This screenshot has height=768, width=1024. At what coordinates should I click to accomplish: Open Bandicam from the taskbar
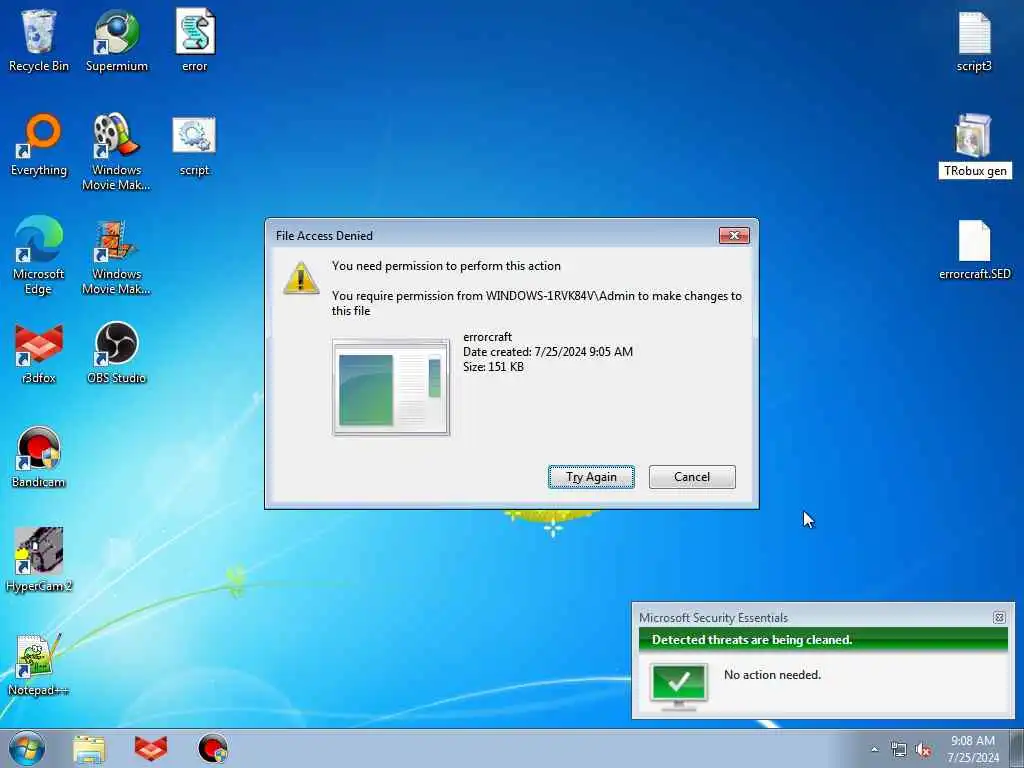pyautogui.click(x=213, y=749)
